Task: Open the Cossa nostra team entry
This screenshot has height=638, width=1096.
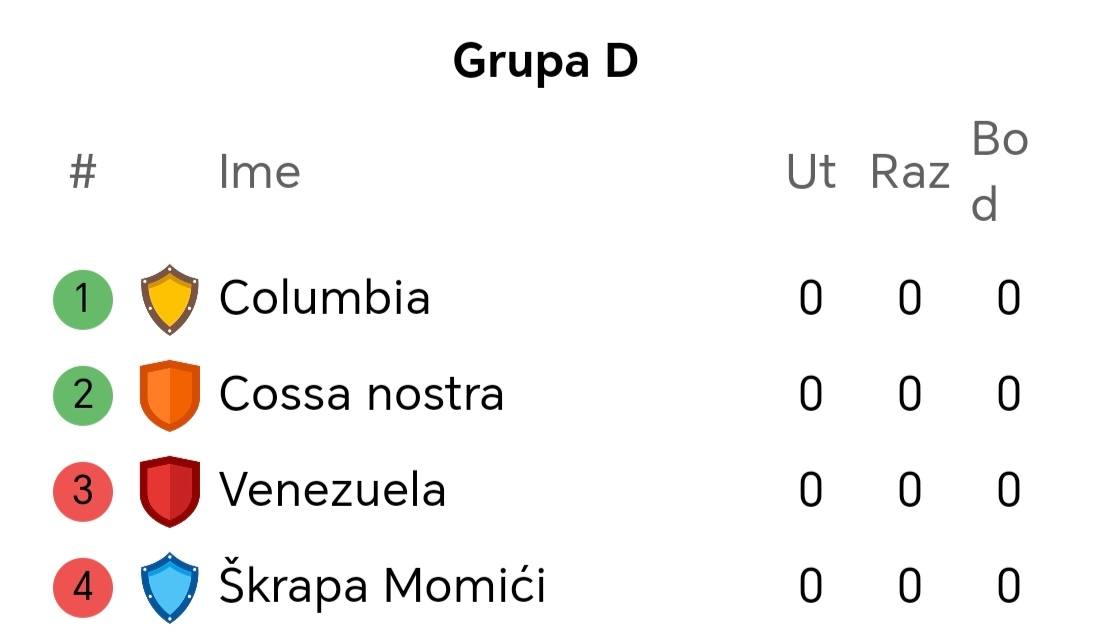Action: click(361, 393)
